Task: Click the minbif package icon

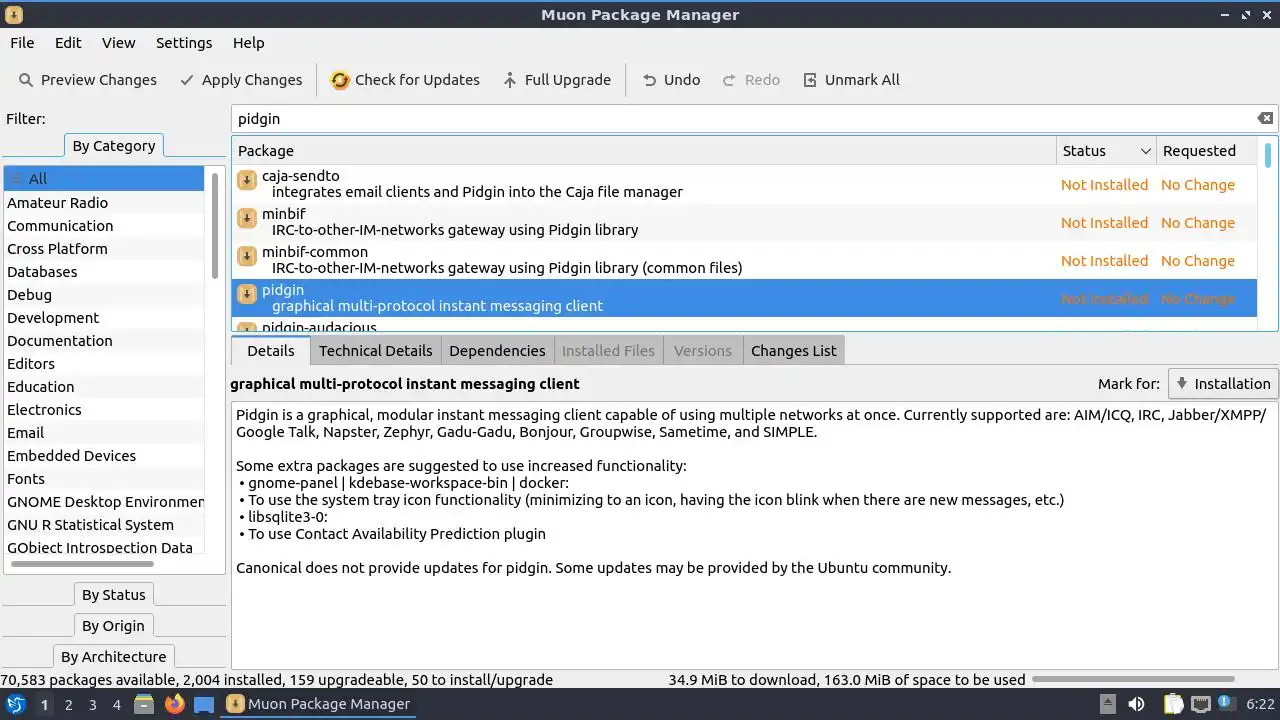Action: (247, 219)
